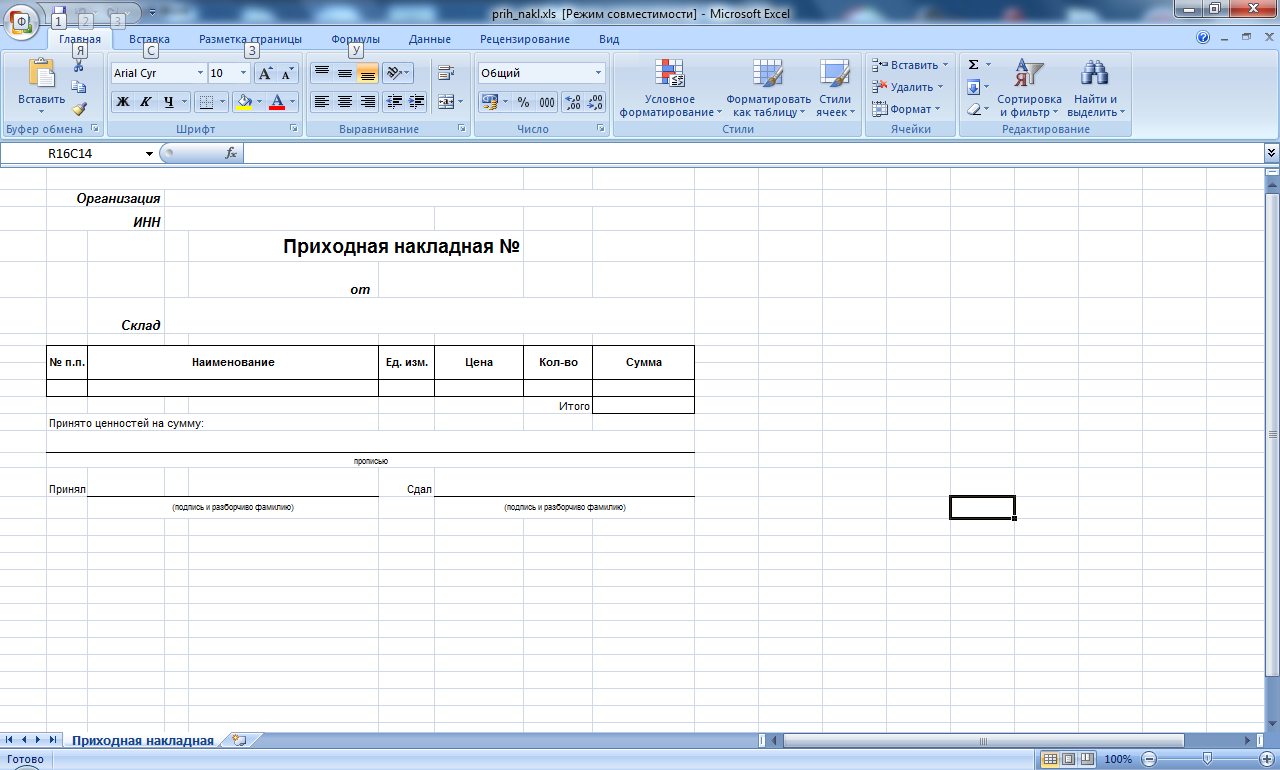Click in the formula bar
The image size is (1280, 770).
(x=753, y=153)
